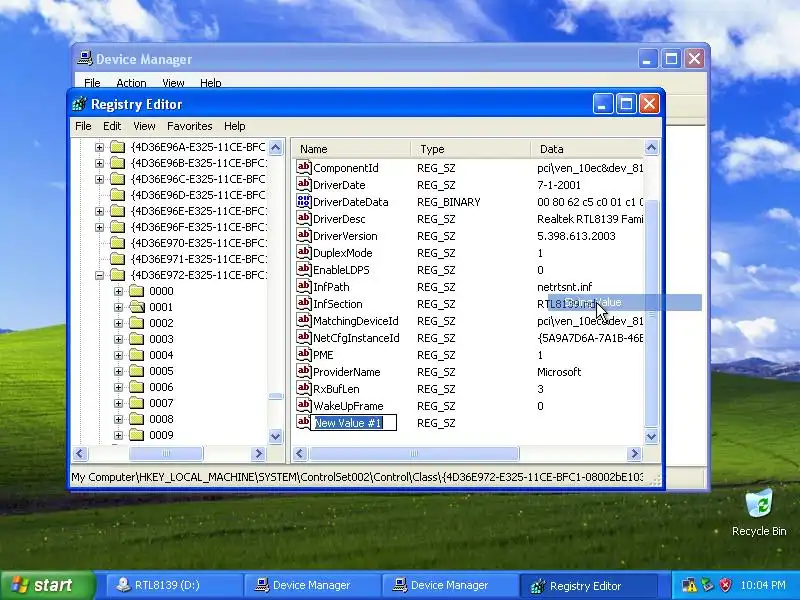Click the ProviderName string value icon
Screen dimensions: 800x600
click(x=304, y=371)
